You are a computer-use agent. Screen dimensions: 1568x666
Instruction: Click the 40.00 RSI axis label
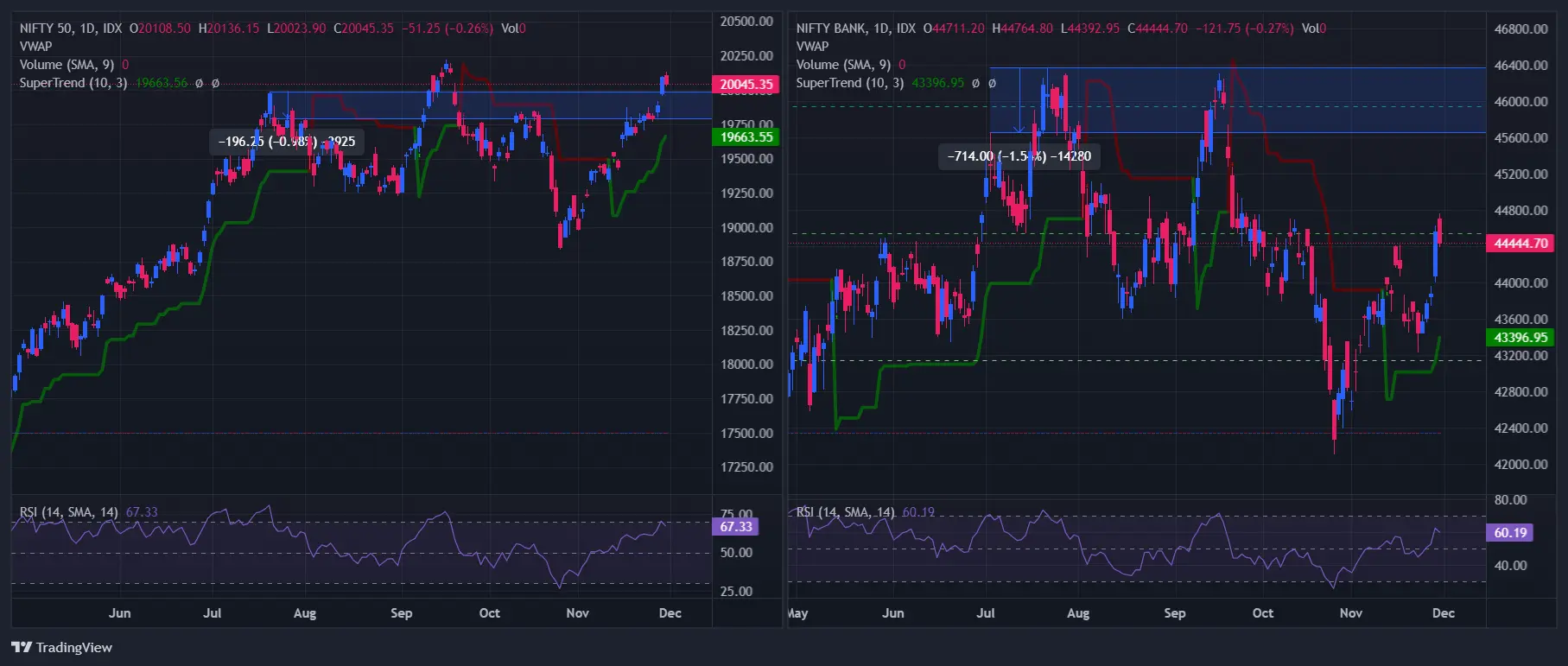[x=1510, y=566]
